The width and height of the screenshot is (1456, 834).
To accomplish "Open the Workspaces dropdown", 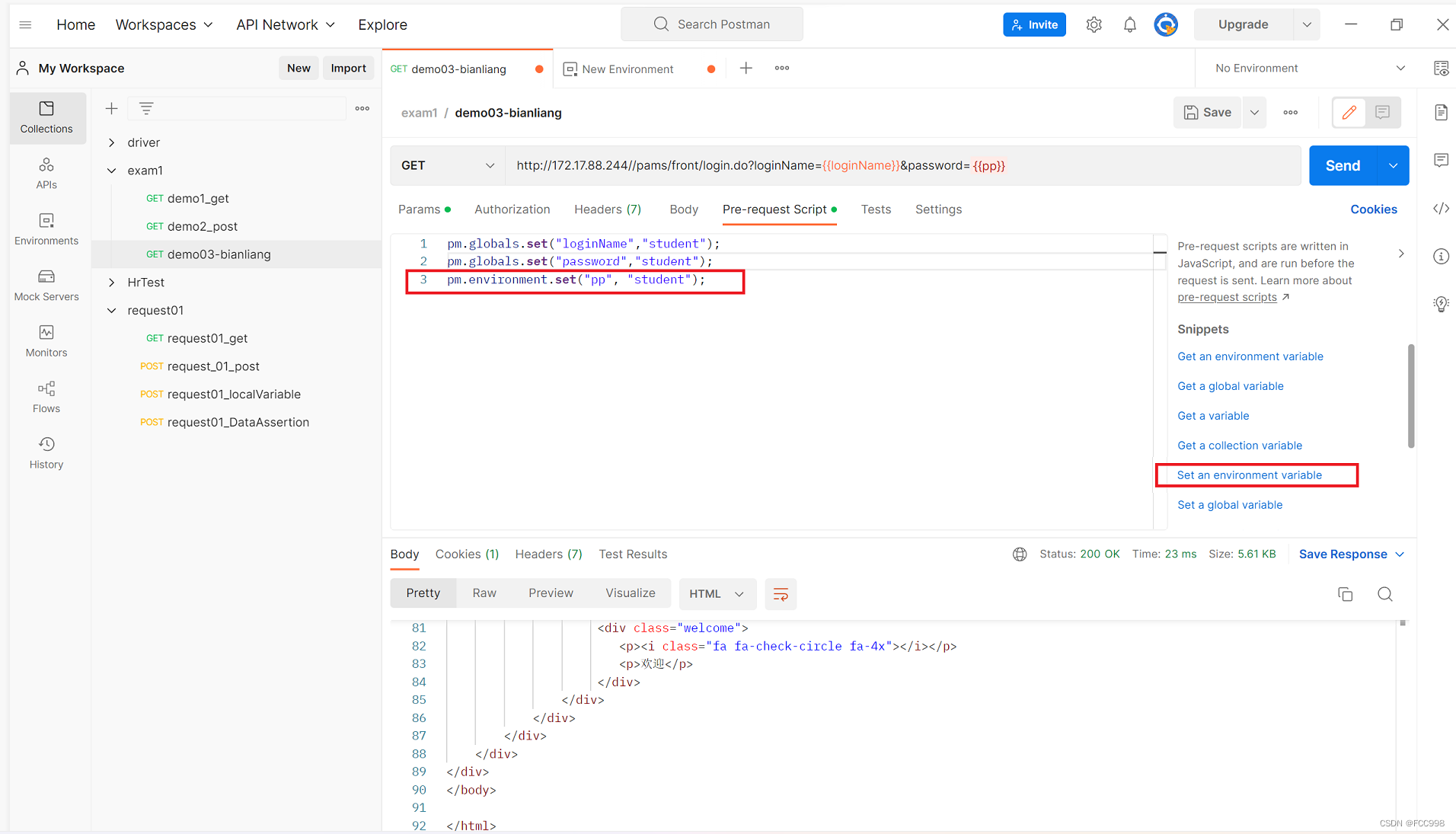I will point(164,24).
